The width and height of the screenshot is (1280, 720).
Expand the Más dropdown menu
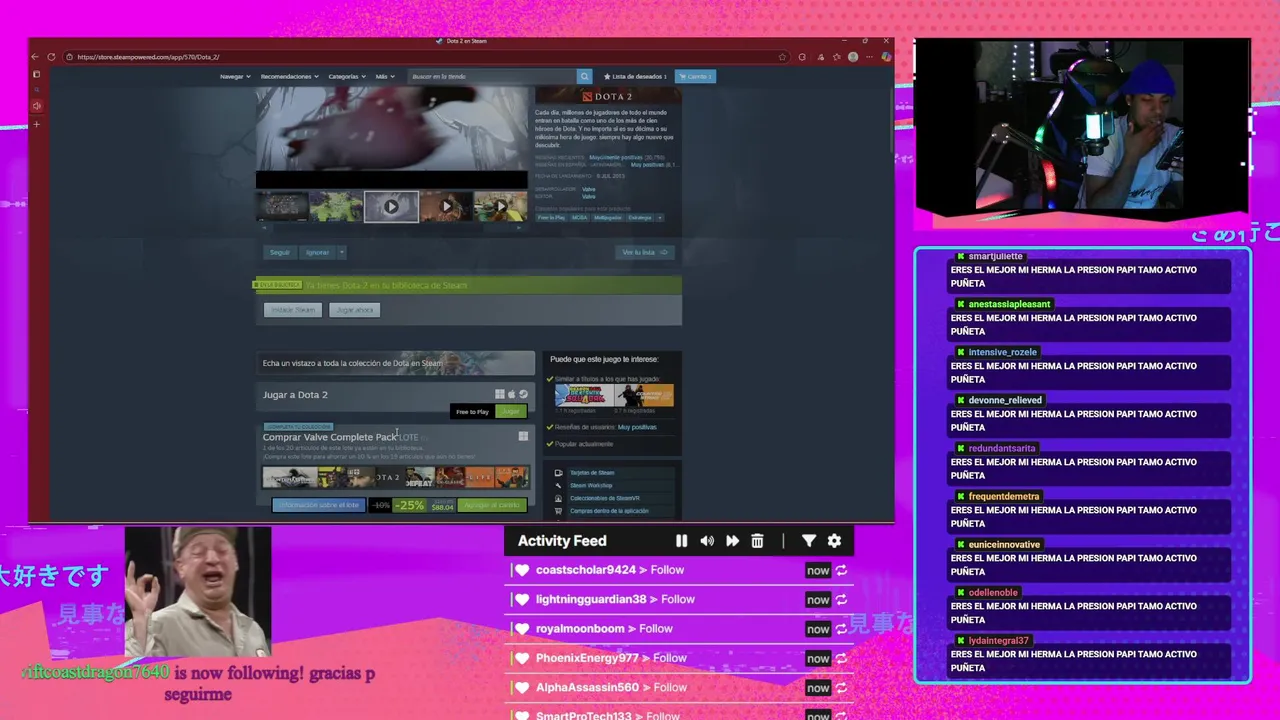[385, 76]
